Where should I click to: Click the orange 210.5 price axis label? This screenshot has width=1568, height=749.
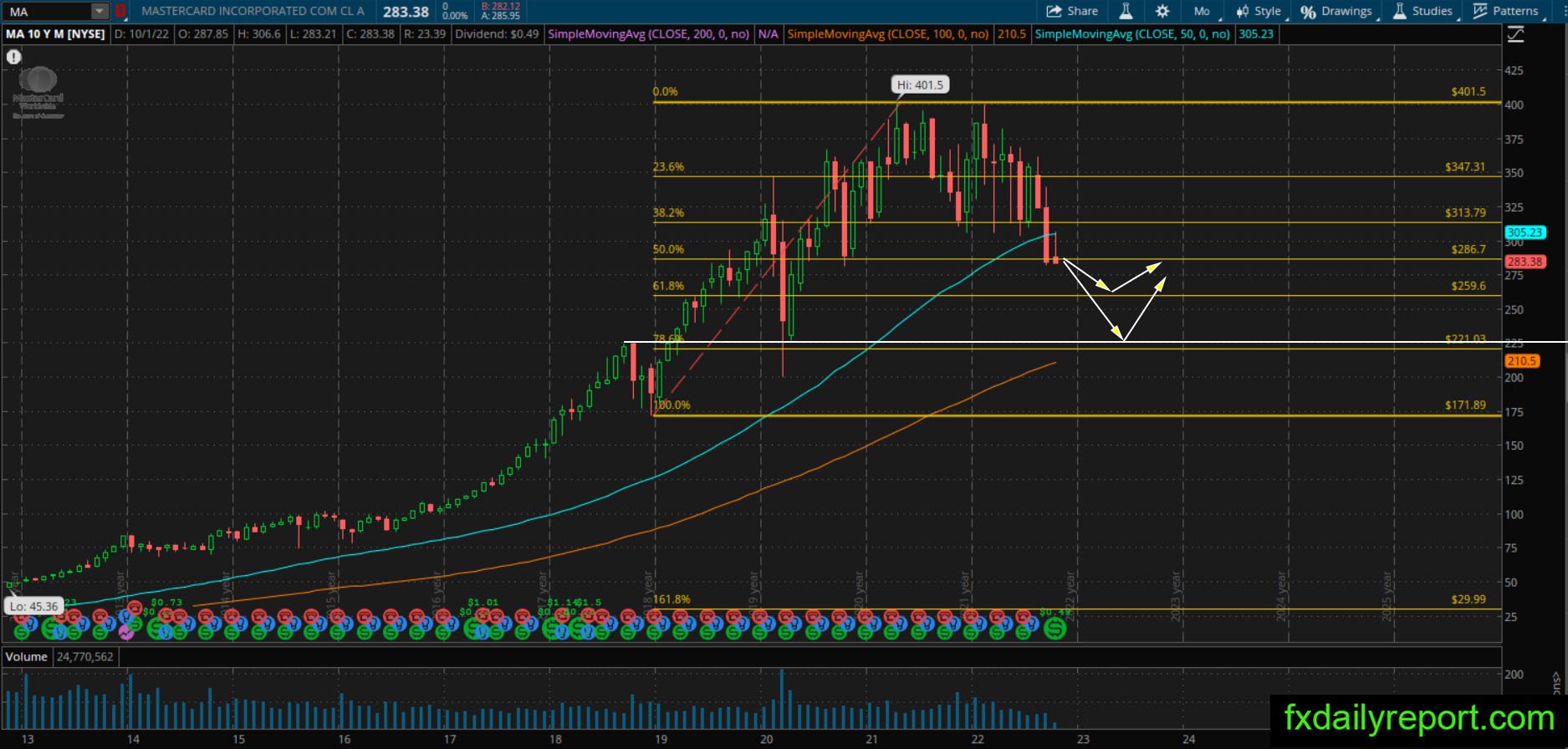1522,361
